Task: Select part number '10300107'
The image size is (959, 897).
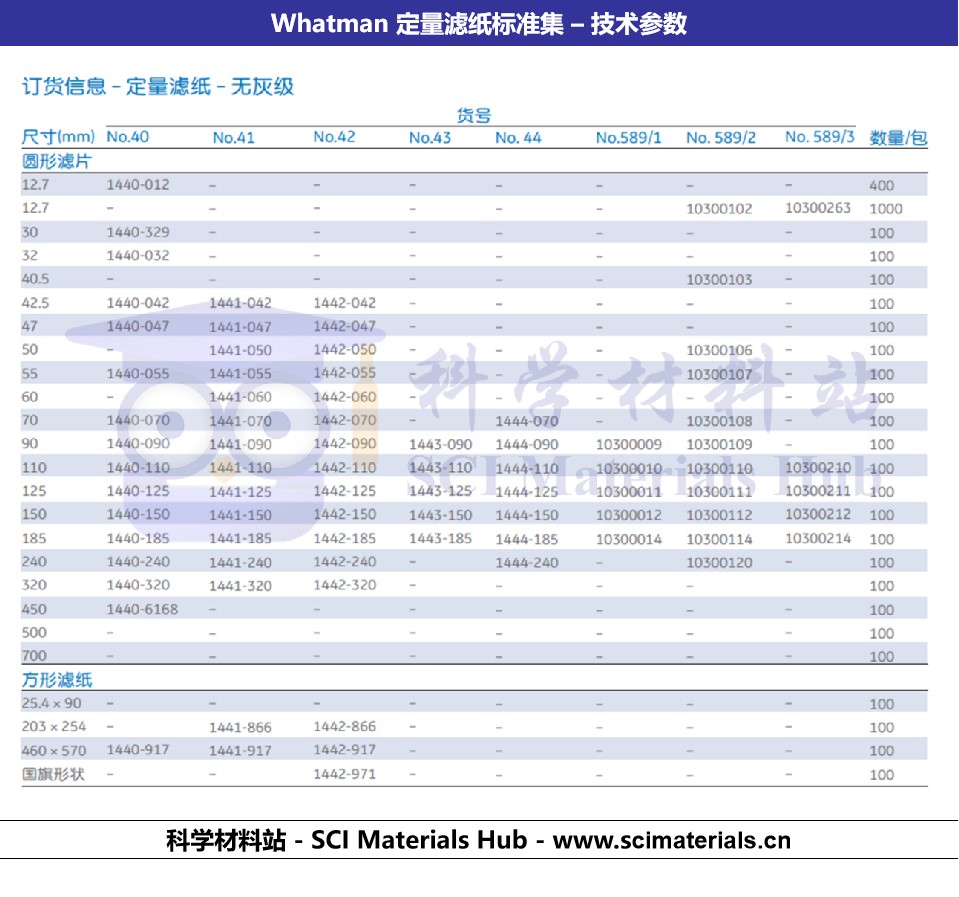Action: [x=719, y=374]
